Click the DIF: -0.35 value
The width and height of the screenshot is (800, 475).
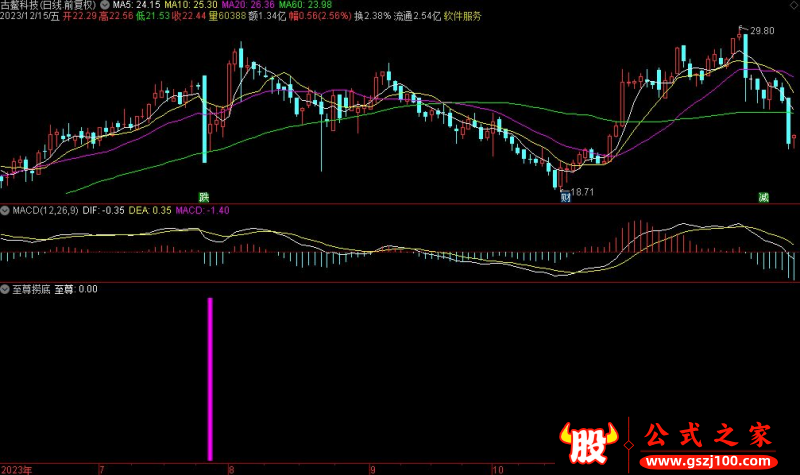pos(103,210)
